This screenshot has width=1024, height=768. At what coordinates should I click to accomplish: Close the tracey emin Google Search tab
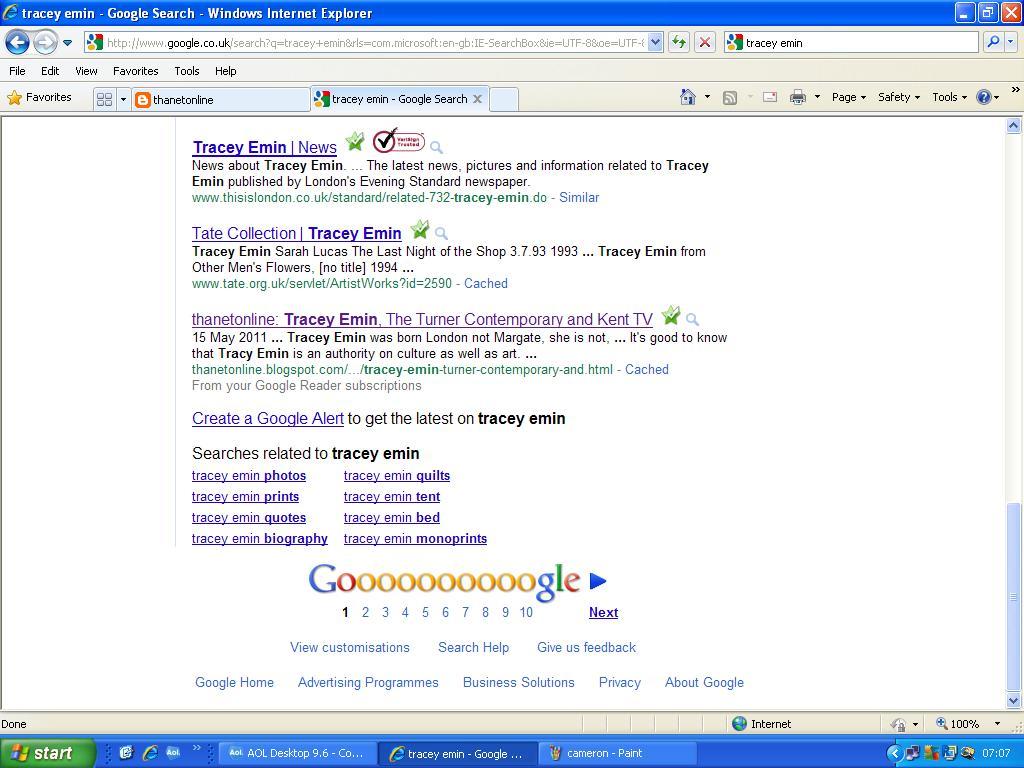pos(477,99)
